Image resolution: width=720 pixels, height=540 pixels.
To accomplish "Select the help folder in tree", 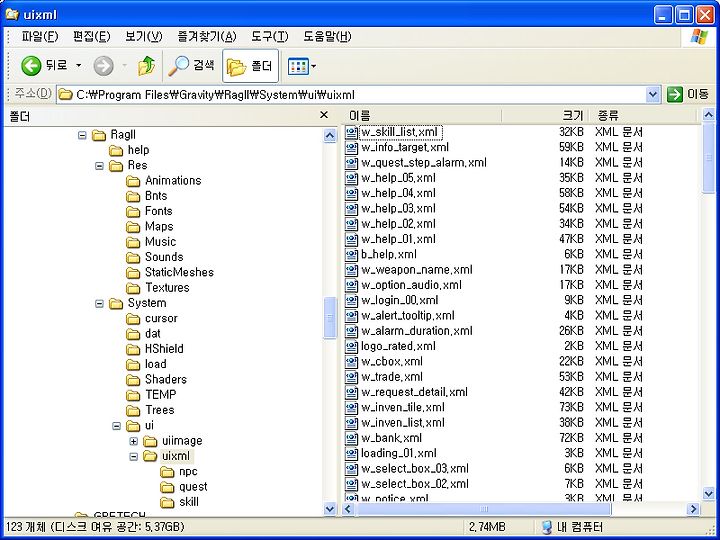I will 138,150.
